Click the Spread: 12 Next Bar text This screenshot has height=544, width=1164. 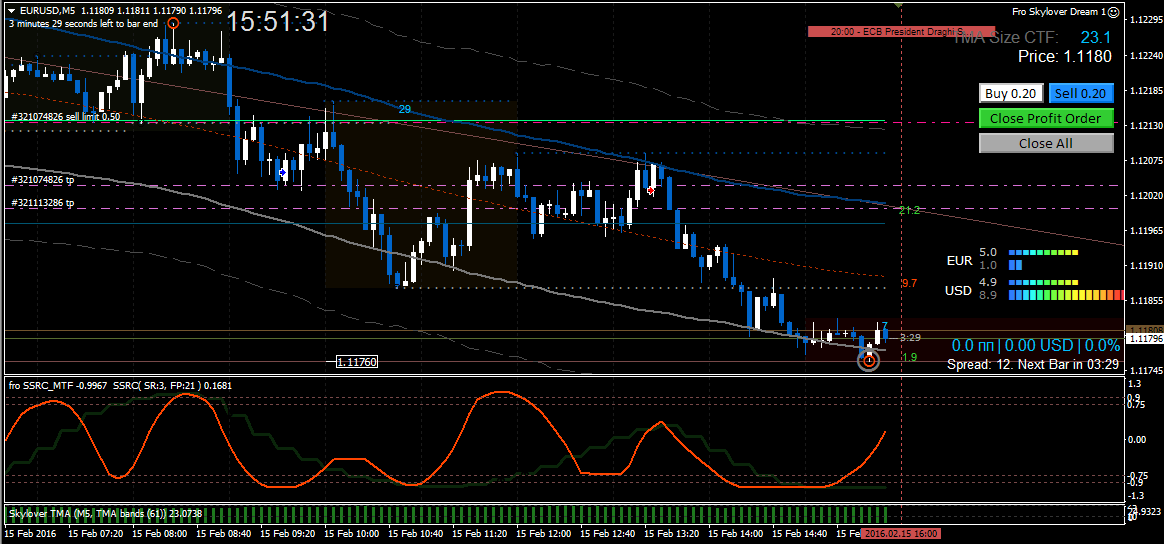1033,364
